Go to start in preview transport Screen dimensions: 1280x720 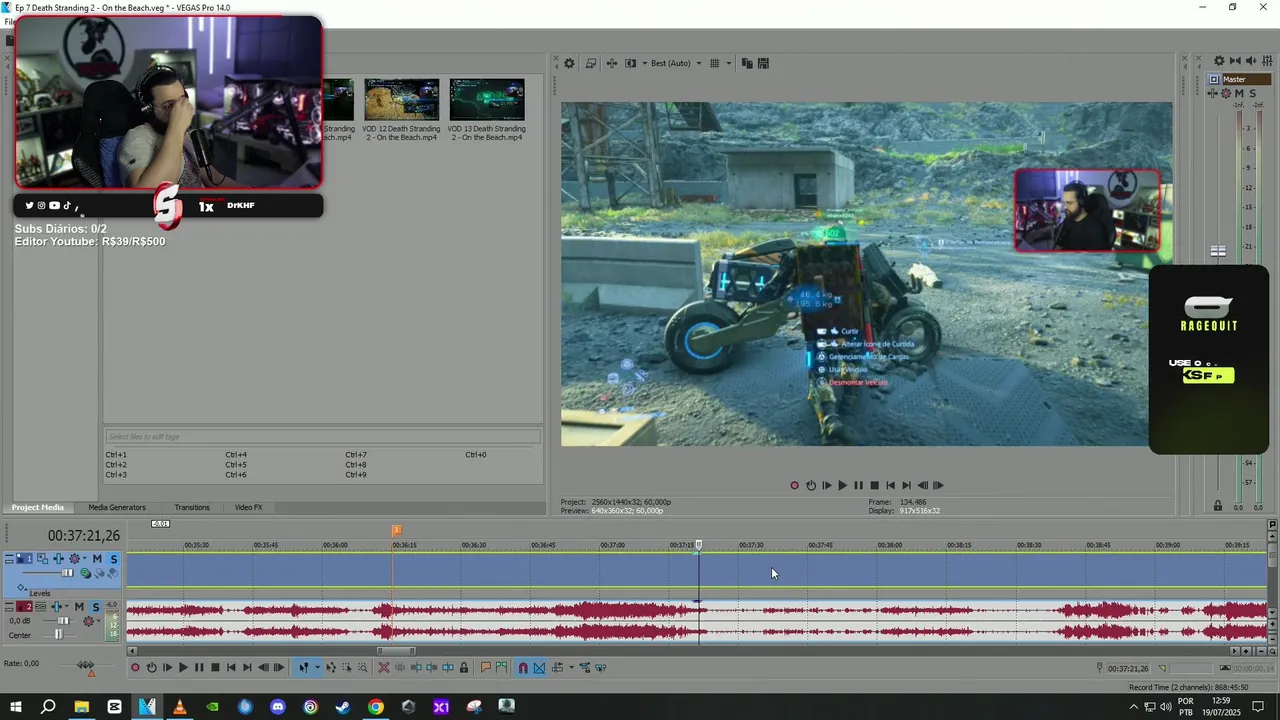click(x=890, y=485)
